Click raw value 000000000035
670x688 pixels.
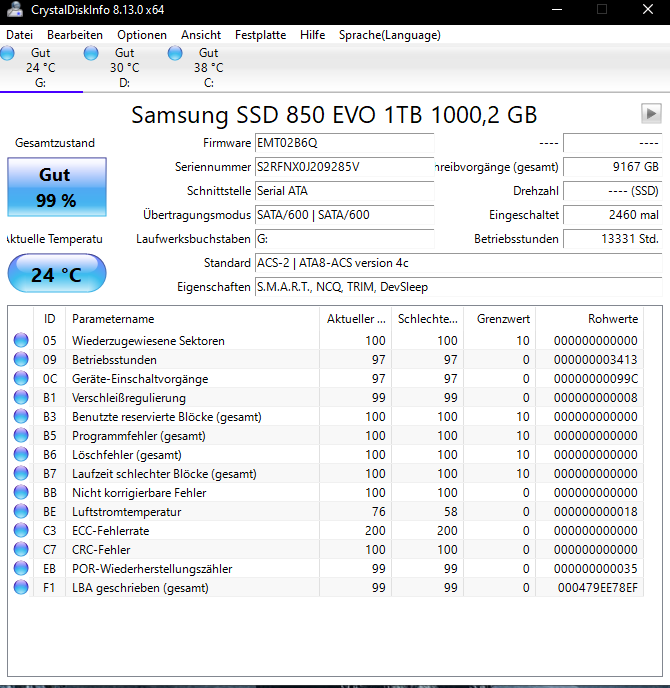pos(595,569)
